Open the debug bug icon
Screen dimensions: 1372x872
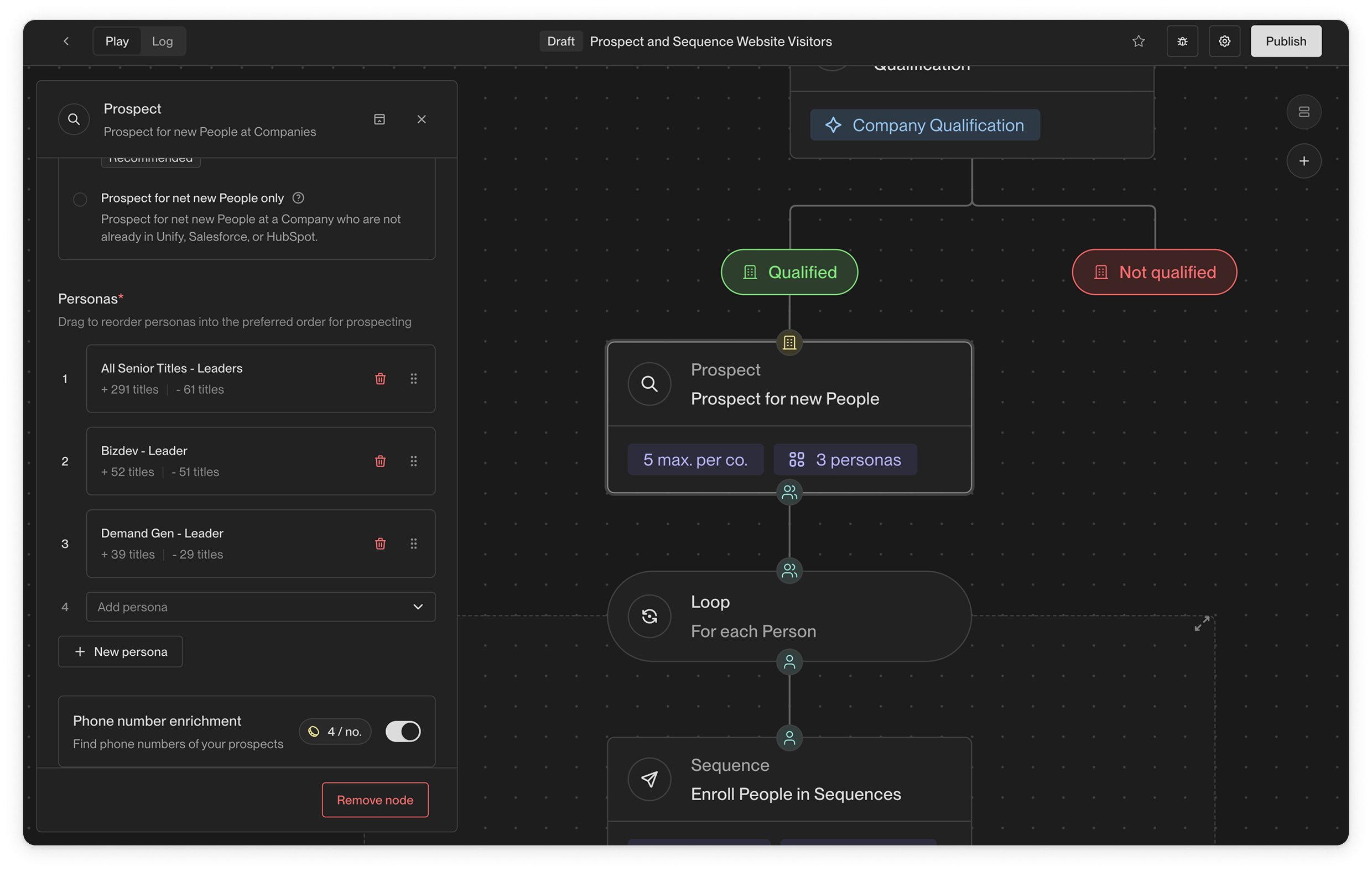pos(1182,41)
